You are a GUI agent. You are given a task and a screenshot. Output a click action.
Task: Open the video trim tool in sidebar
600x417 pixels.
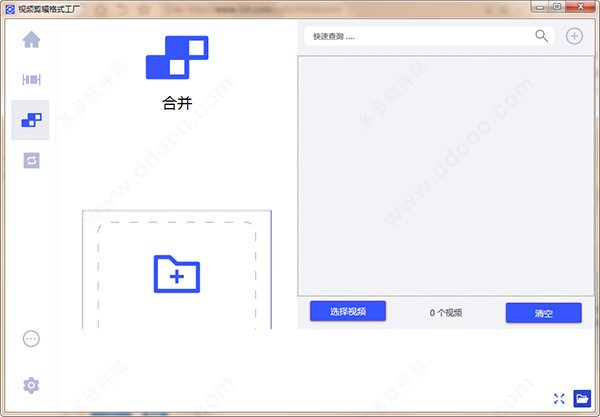31,80
